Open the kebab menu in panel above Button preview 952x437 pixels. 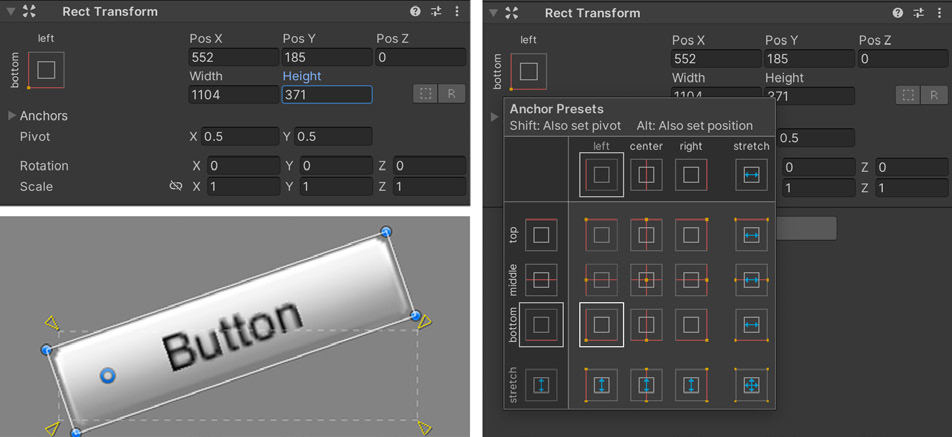(x=457, y=11)
